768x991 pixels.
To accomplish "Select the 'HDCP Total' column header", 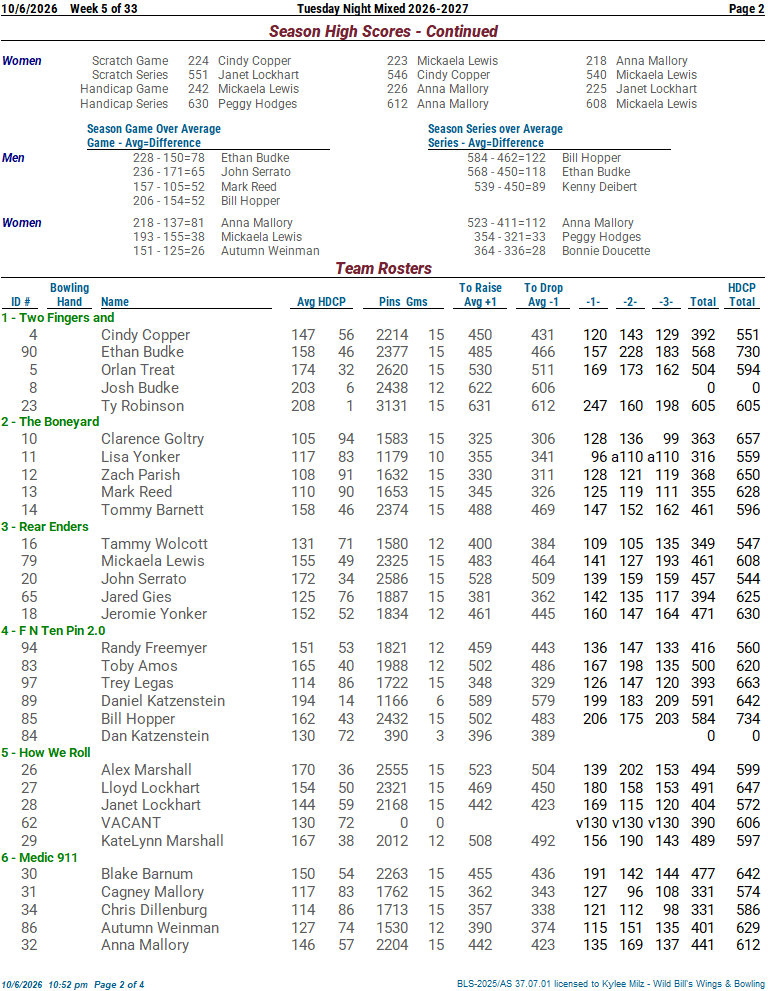I will point(741,295).
